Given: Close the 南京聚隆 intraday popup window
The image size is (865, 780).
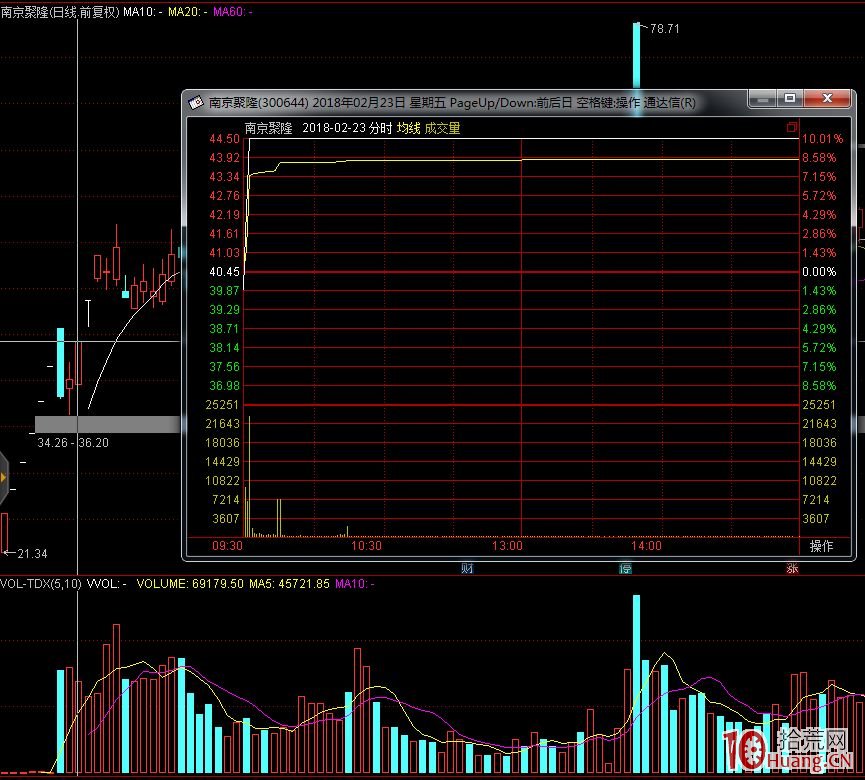Looking at the screenshot, I should coord(827,99).
